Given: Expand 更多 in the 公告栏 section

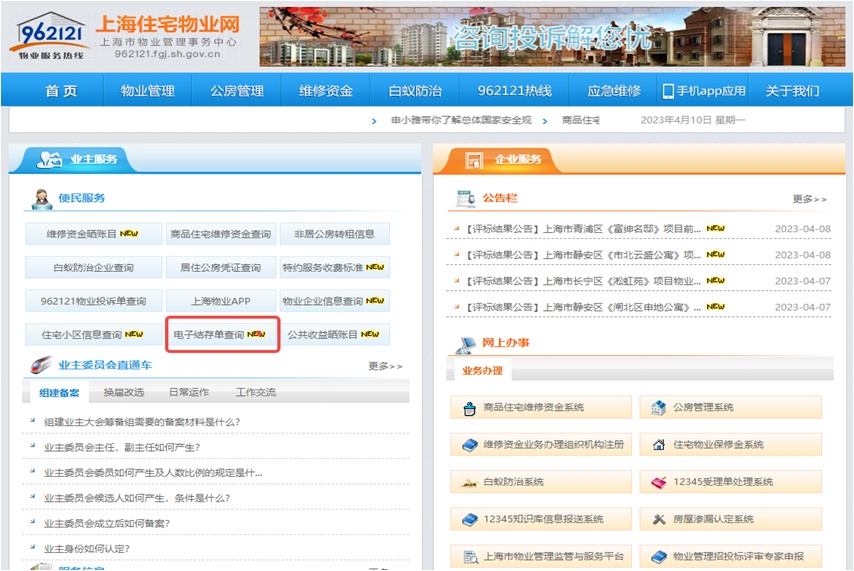Looking at the screenshot, I should click(x=809, y=199).
